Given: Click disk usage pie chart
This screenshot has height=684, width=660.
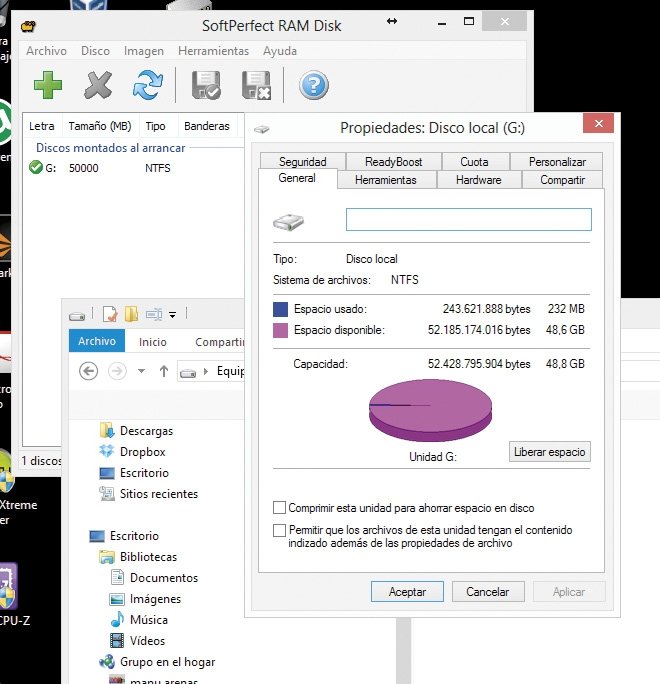Looking at the screenshot, I should [x=430, y=410].
